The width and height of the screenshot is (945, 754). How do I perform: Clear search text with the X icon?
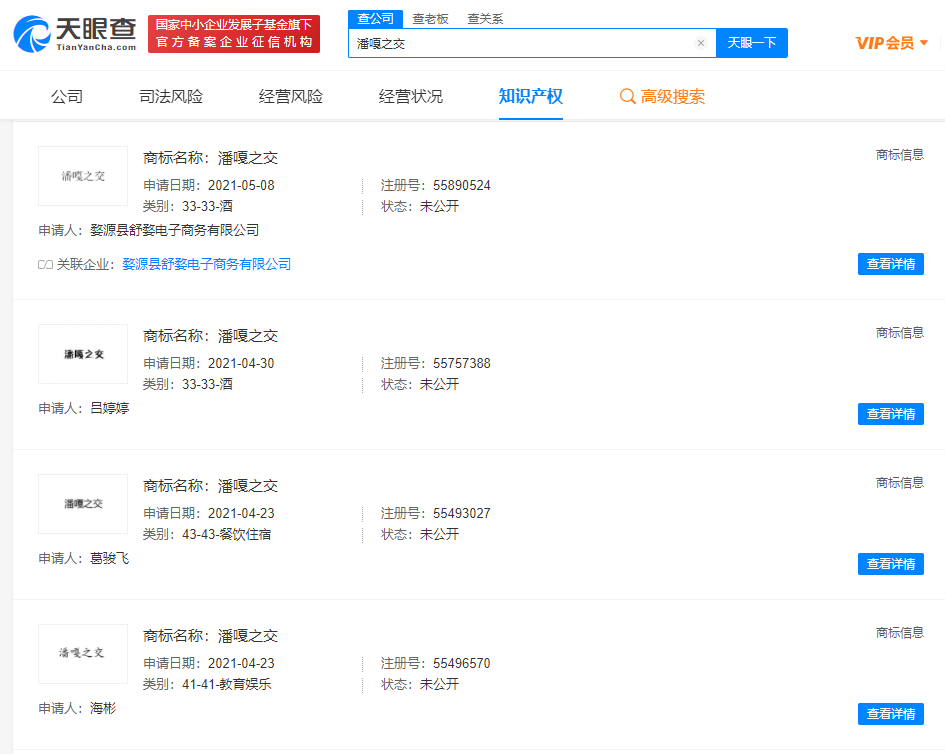[x=701, y=43]
